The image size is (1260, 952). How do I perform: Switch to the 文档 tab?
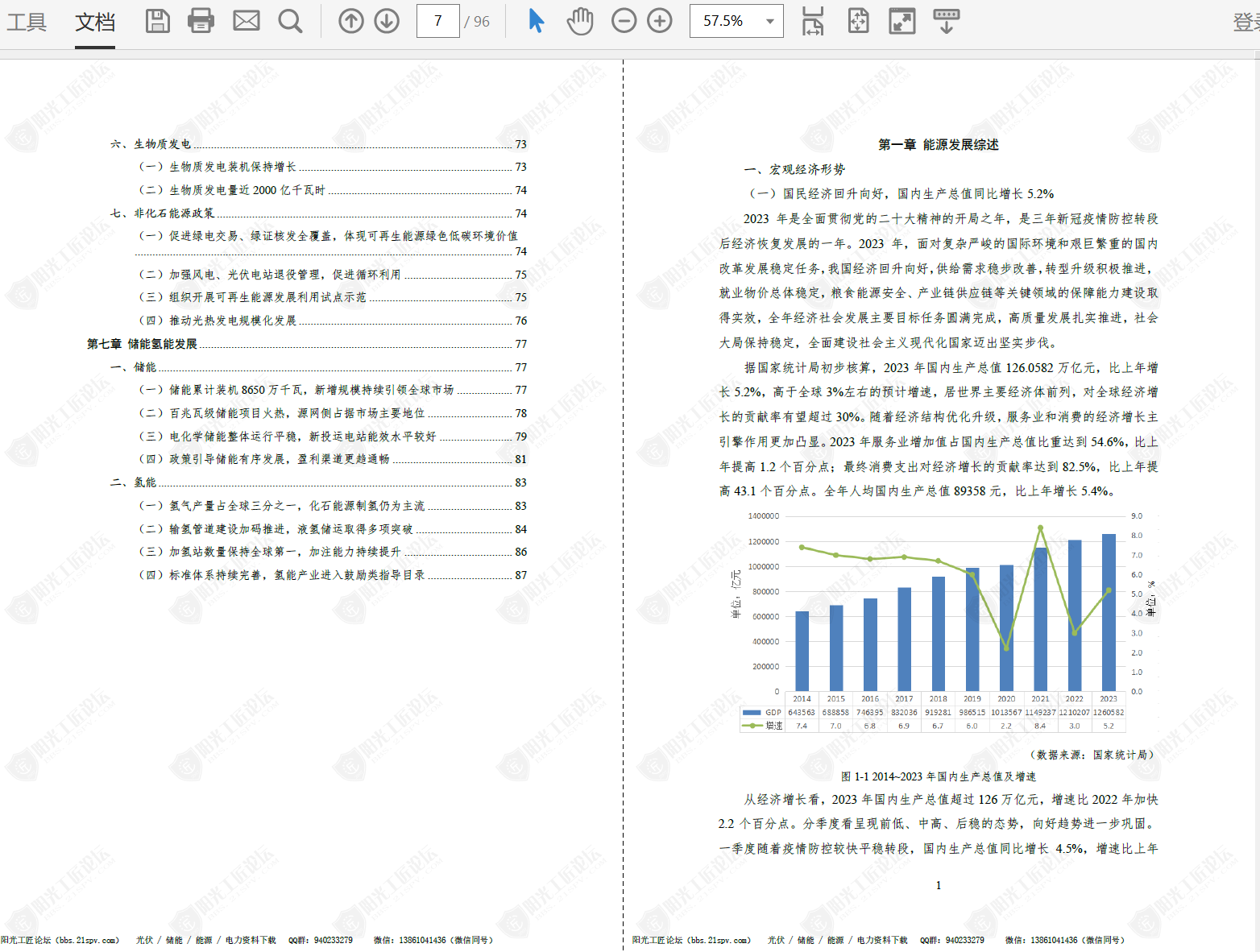(95, 22)
